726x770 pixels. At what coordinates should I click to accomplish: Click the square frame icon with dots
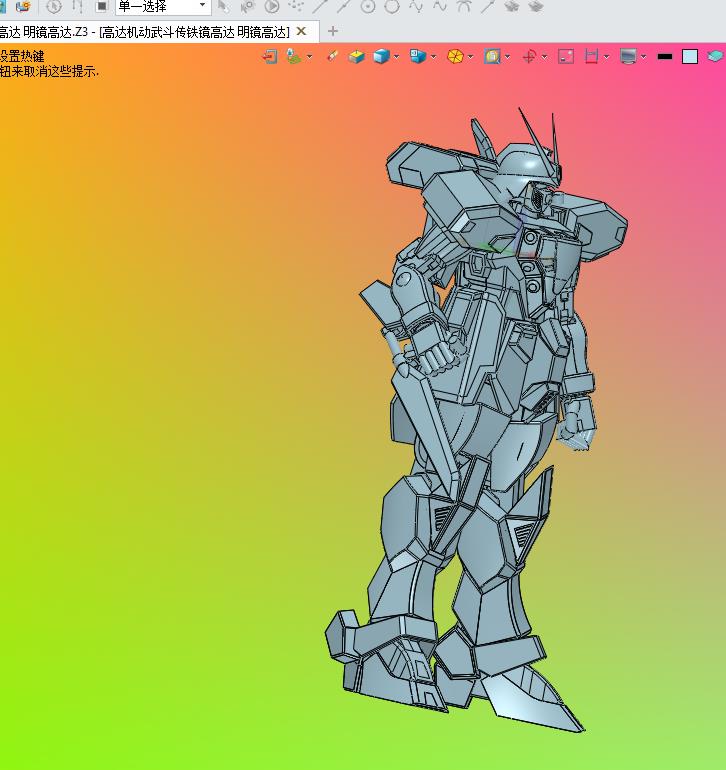(566, 56)
